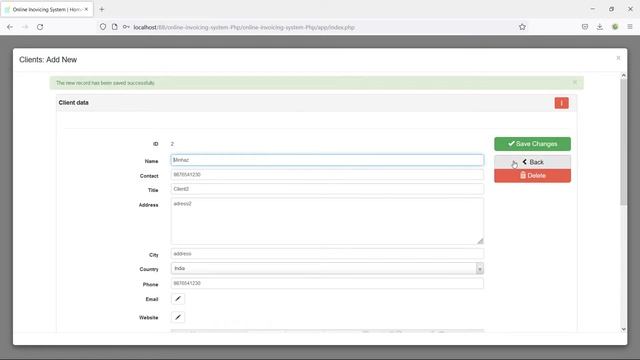Open the green extension icon in the toolbar
Screen dimensions: 640x360
point(615,27)
